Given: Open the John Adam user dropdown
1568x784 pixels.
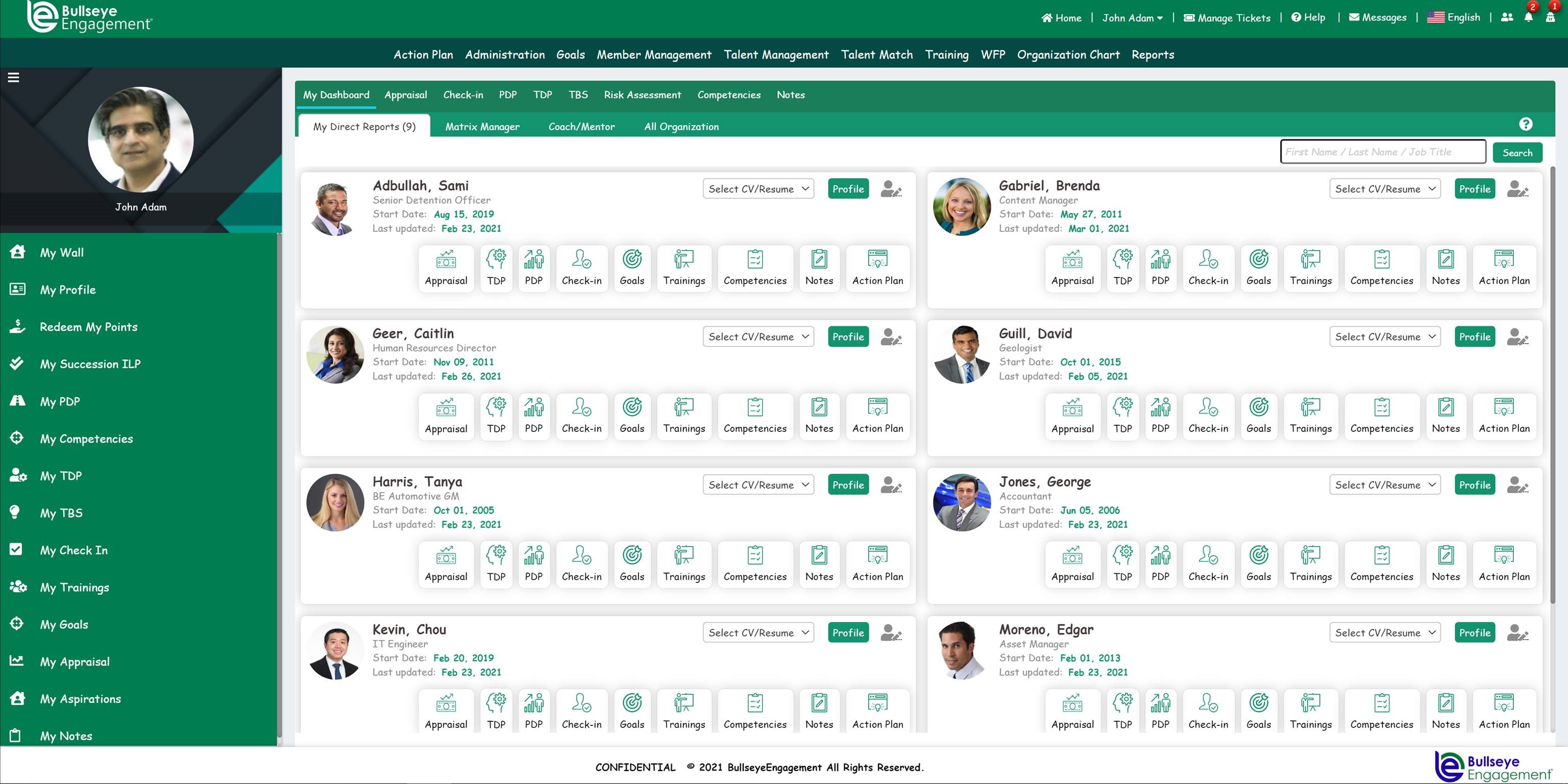Looking at the screenshot, I should [x=1132, y=18].
